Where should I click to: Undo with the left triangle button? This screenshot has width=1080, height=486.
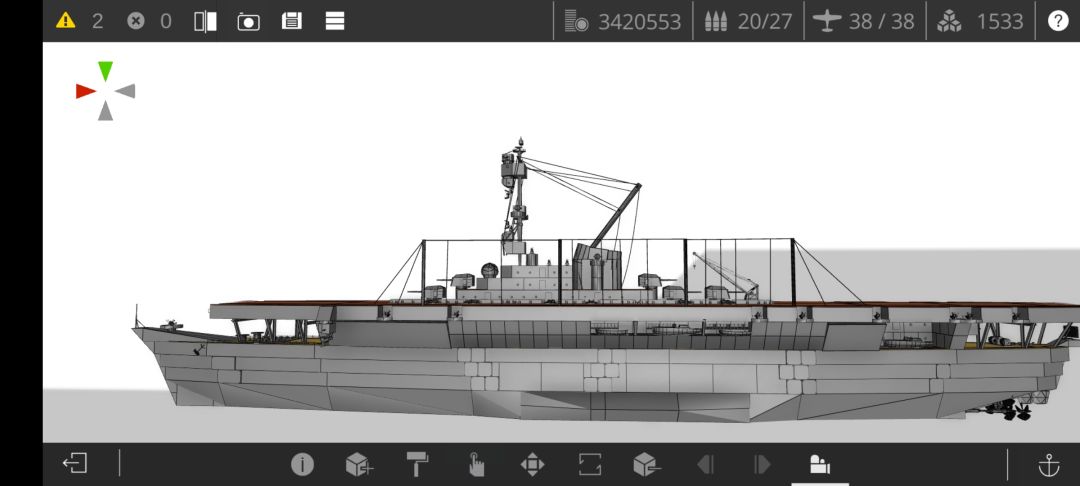(705, 465)
